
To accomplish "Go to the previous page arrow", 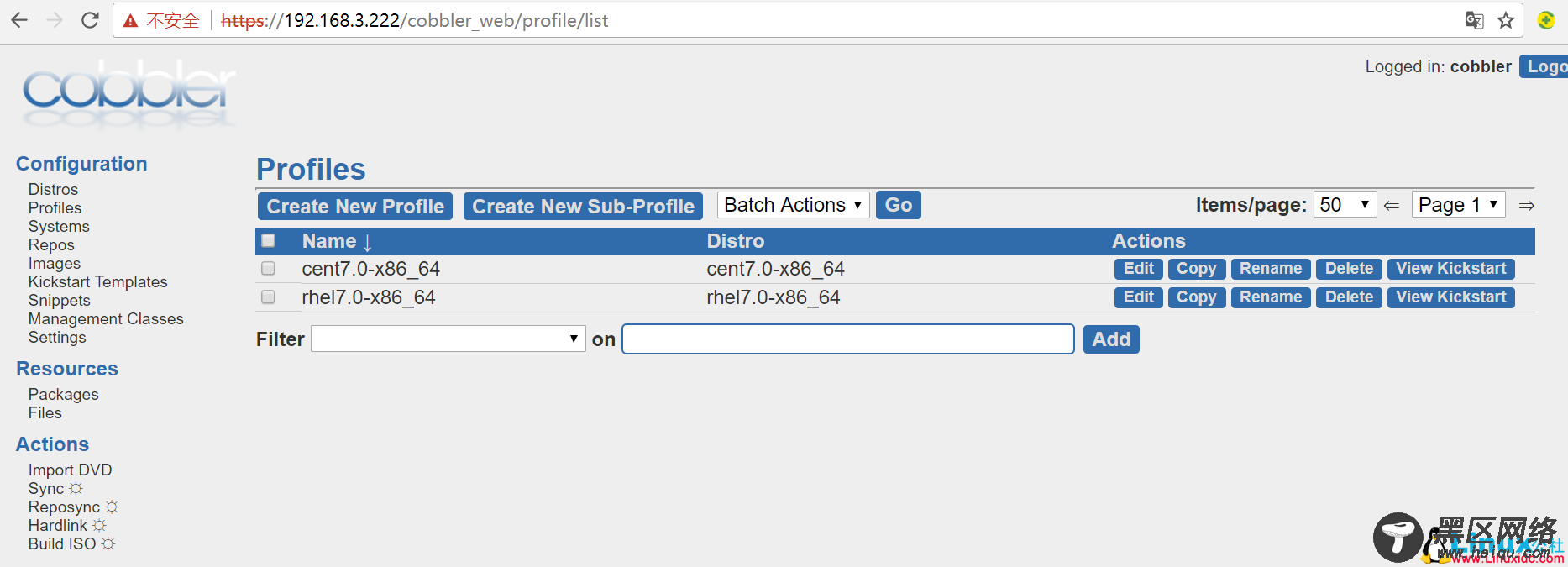I will [1392, 206].
